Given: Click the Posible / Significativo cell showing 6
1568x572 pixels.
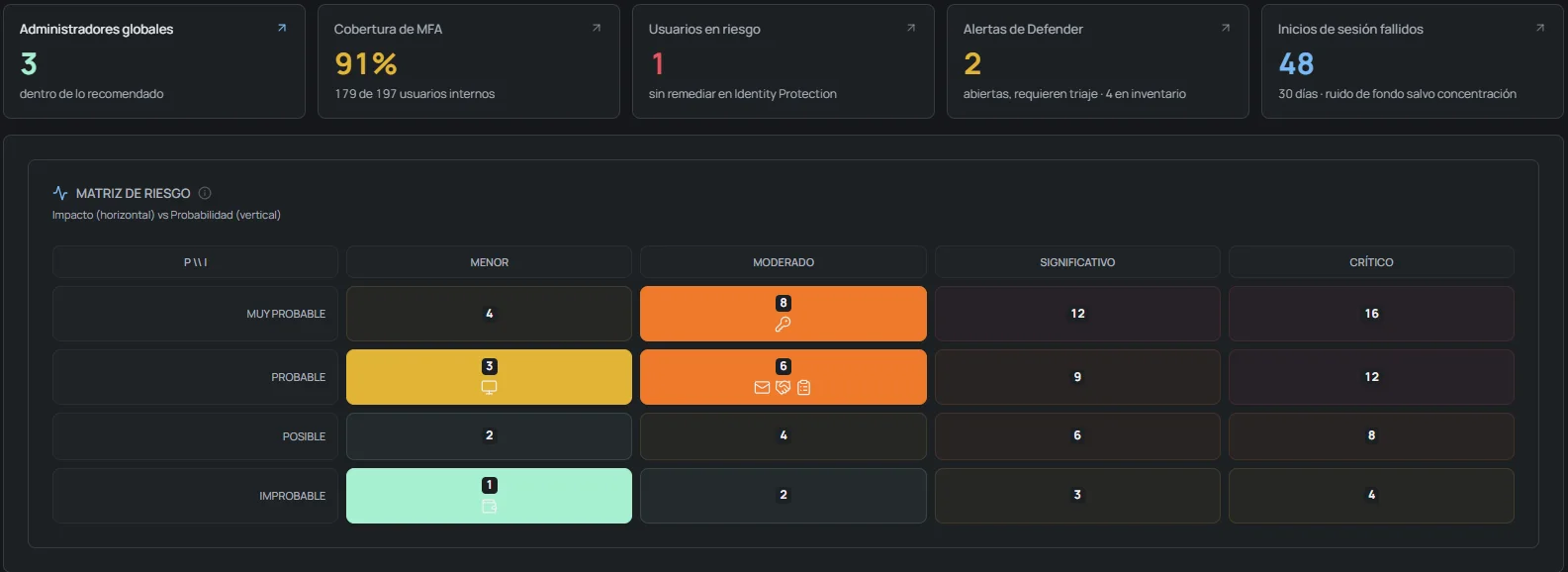Looking at the screenshot, I should [1077, 436].
